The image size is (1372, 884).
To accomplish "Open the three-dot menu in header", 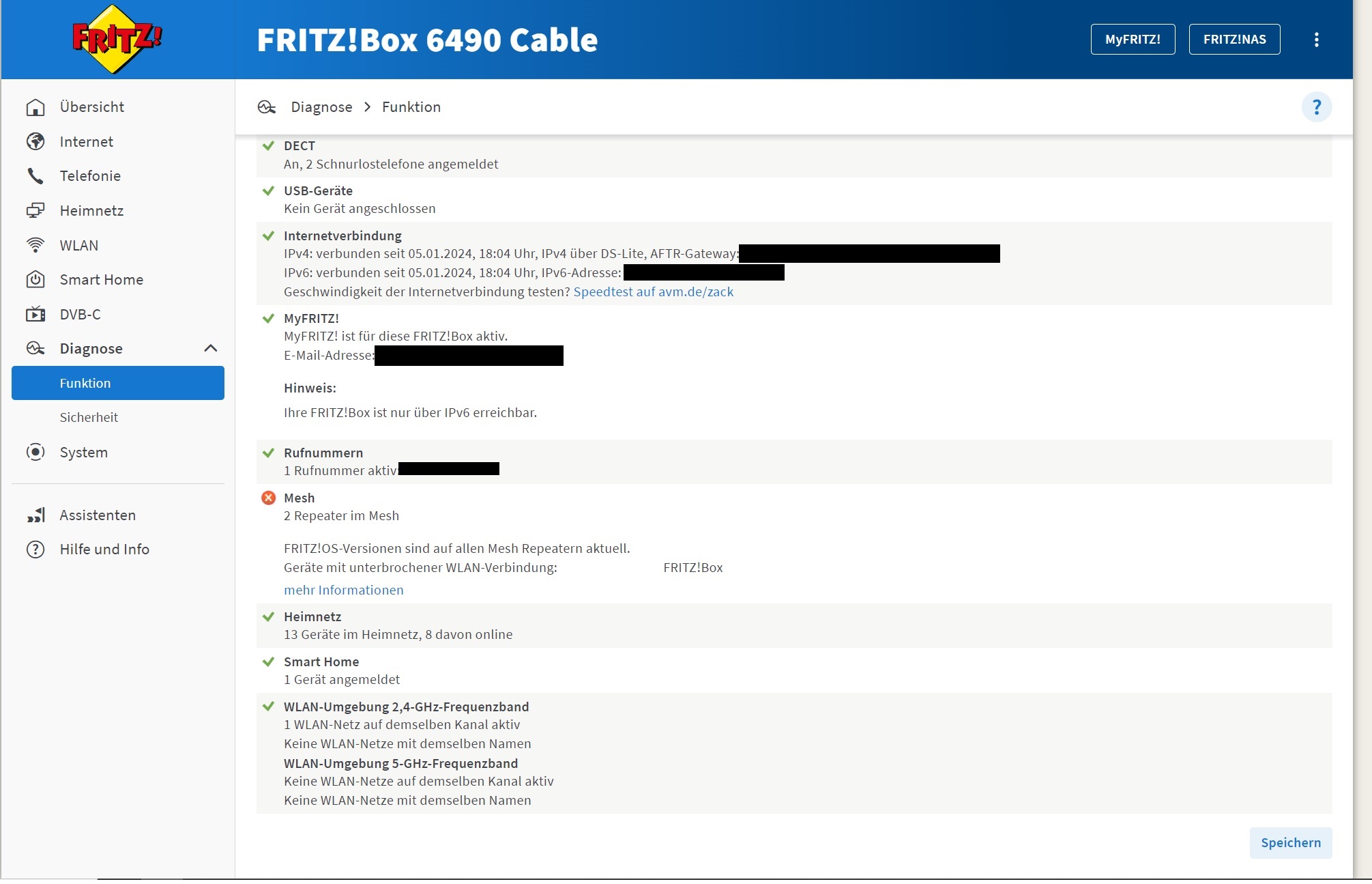I will click(x=1317, y=40).
